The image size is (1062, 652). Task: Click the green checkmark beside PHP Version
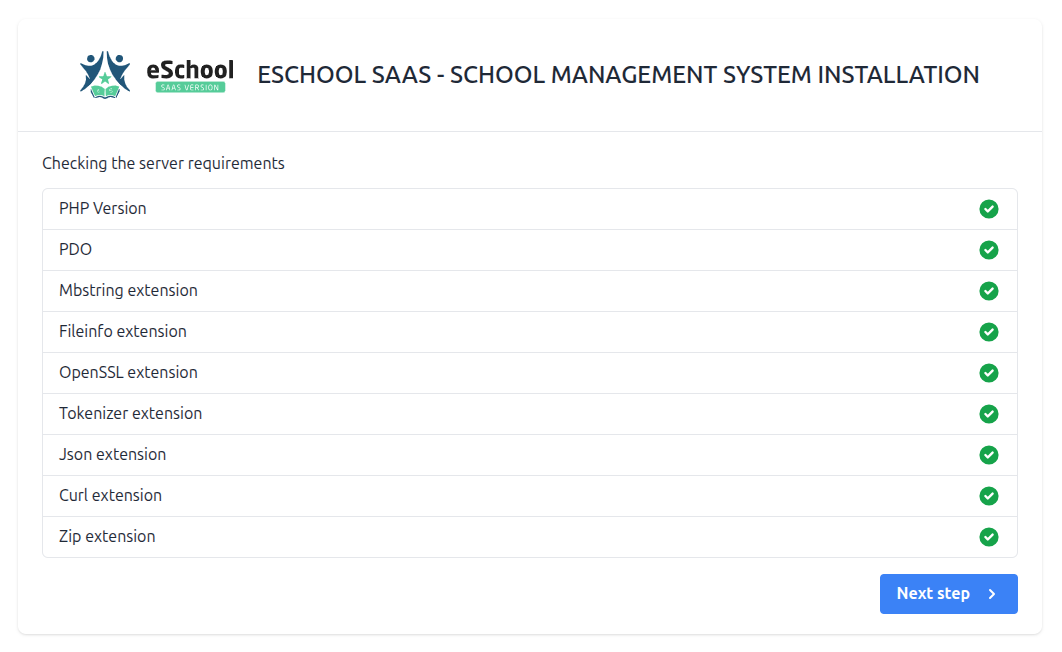pos(988,209)
